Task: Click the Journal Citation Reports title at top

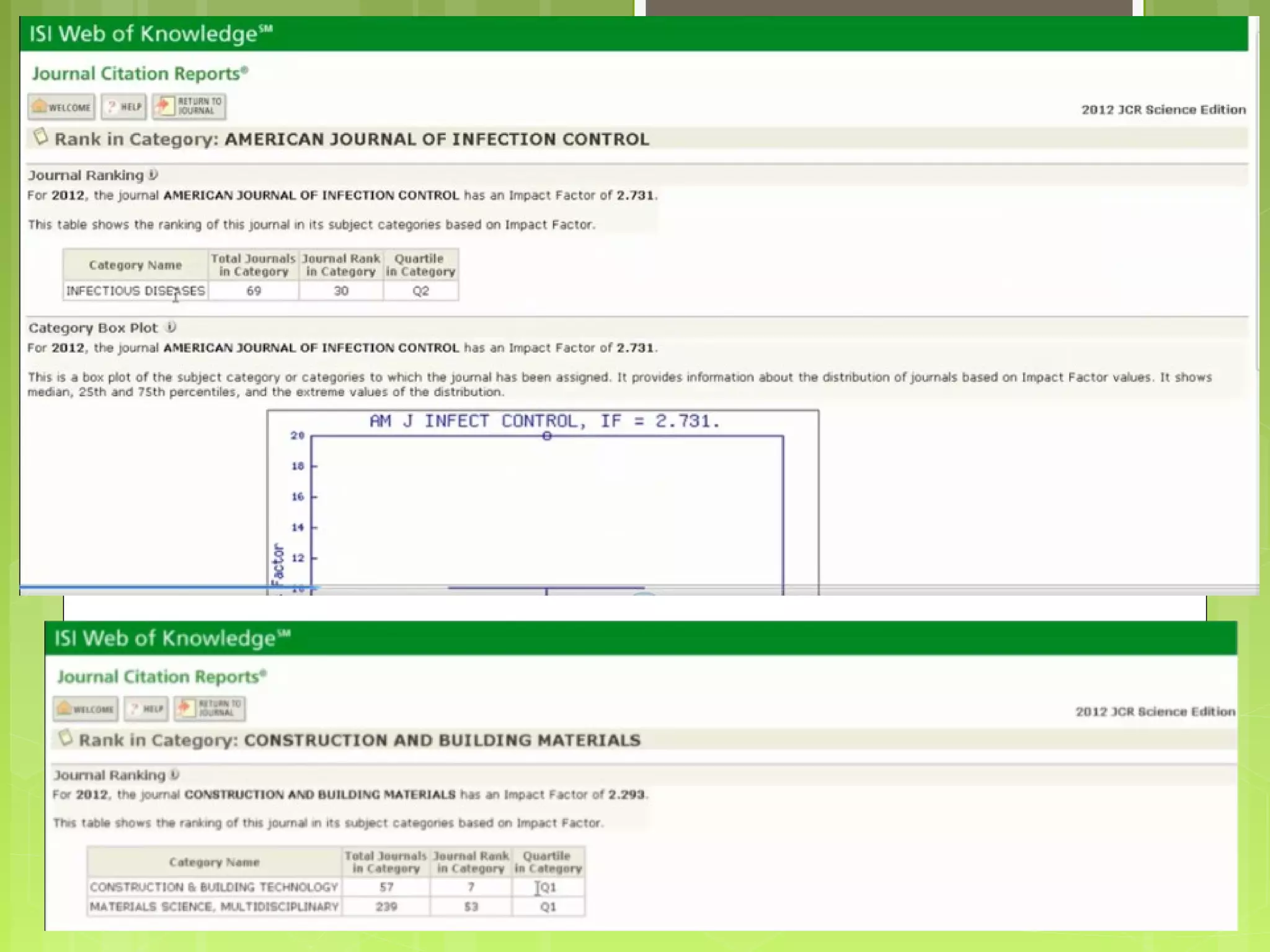Action: pyautogui.click(x=140, y=74)
